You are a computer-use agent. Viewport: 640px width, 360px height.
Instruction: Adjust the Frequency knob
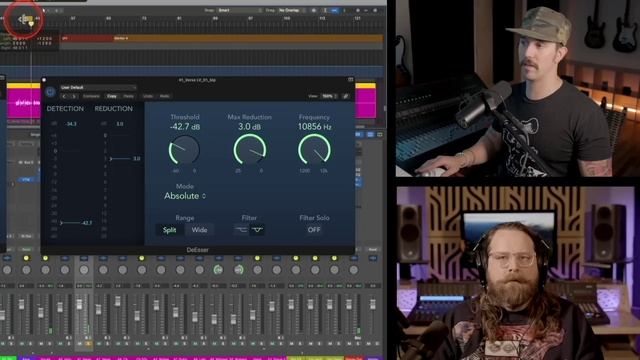click(314, 150)
